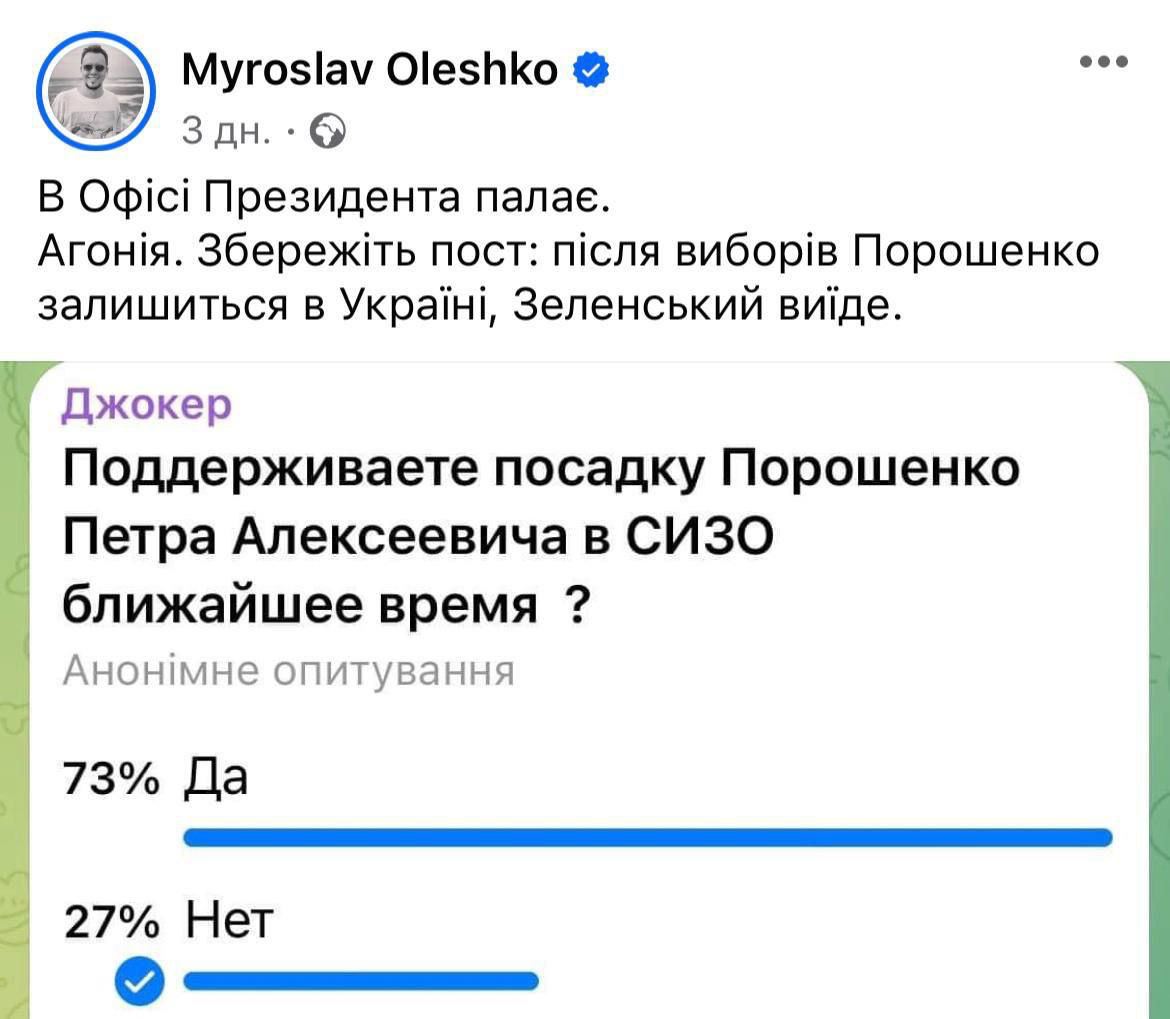This screenshot has width=1170, height=1019.
Task: Select the "Да" poll option
Action: pos(216,777)
